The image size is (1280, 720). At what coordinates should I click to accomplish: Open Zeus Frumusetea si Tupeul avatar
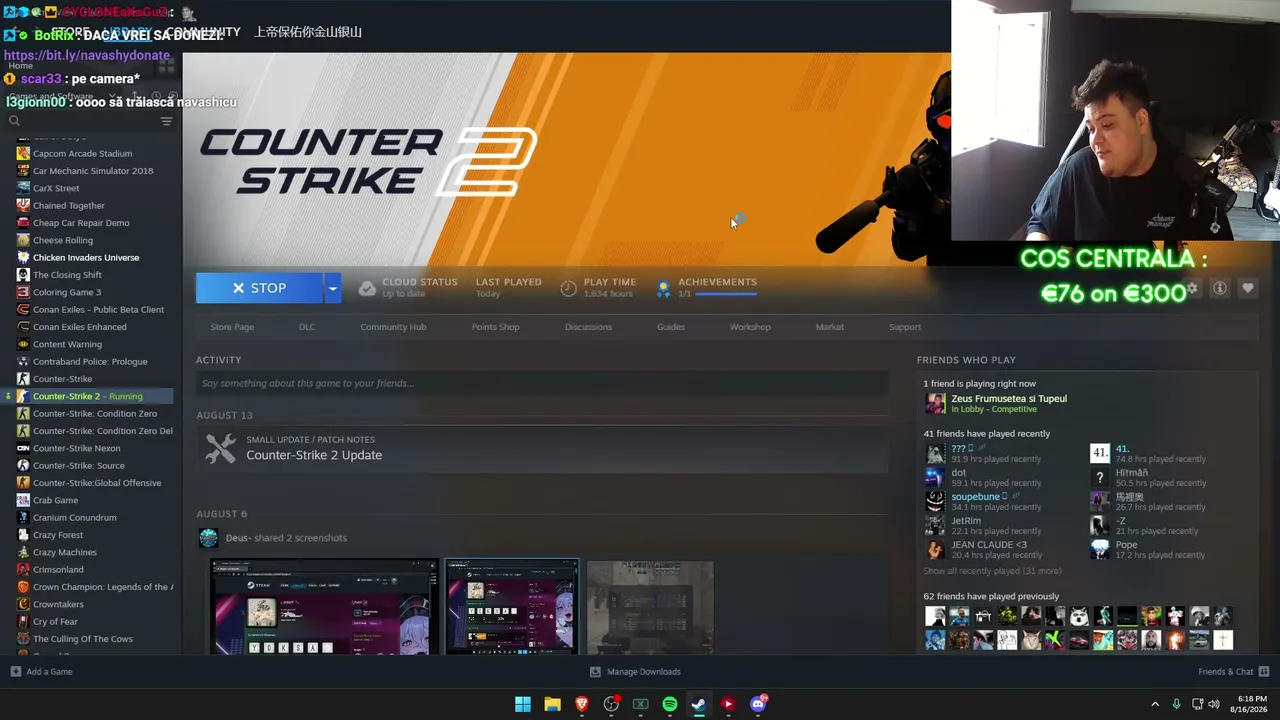click(x=935, y=403)
